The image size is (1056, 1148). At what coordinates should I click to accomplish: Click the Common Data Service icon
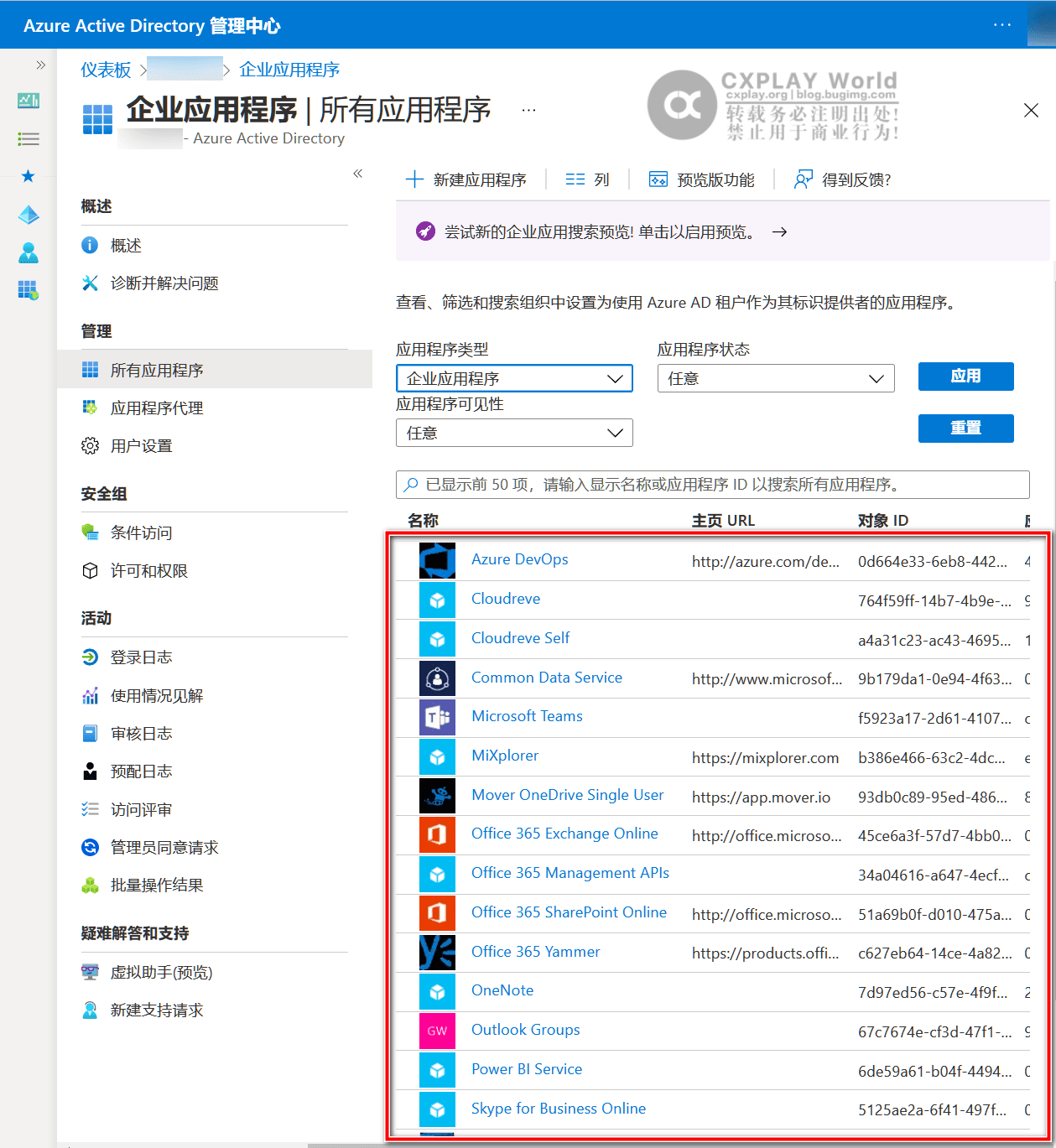coord(437,678)
